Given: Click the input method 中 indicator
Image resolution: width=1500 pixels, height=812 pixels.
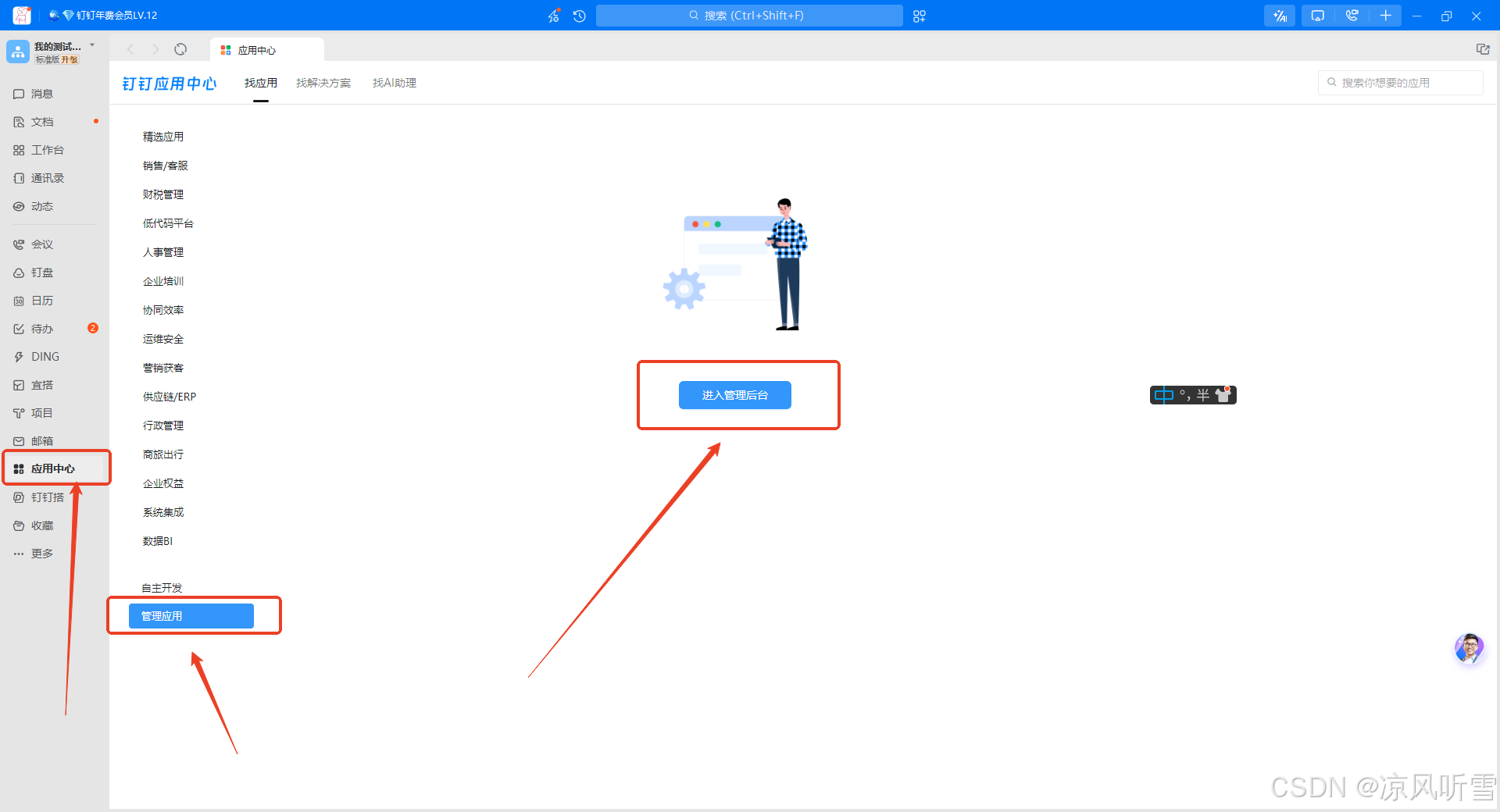Looking at the screenshot, I should click(x=1164, y=395).
